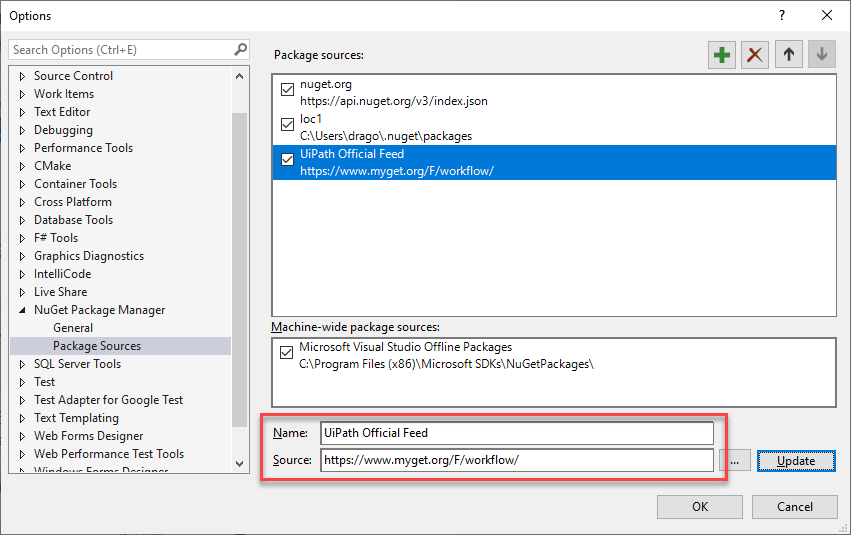Click the OK button
Viewport: 851px width, 535px height.
pyautogui.click(x=699, y=507)
